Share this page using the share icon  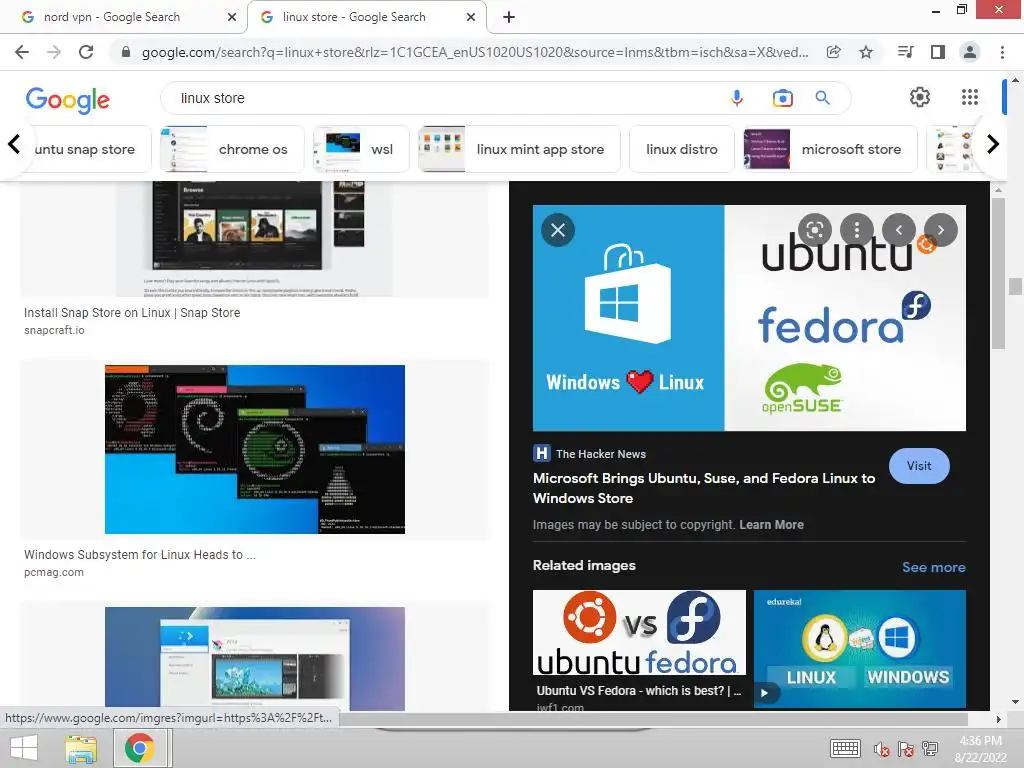click(833, 52)
